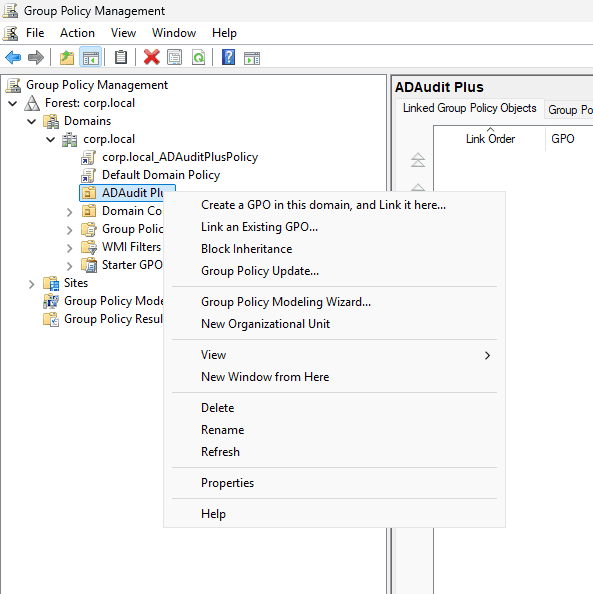Screen dimensions: 593x594
Task: Switch to Linked Group Policy Objects tab
Action: [469, 108]
